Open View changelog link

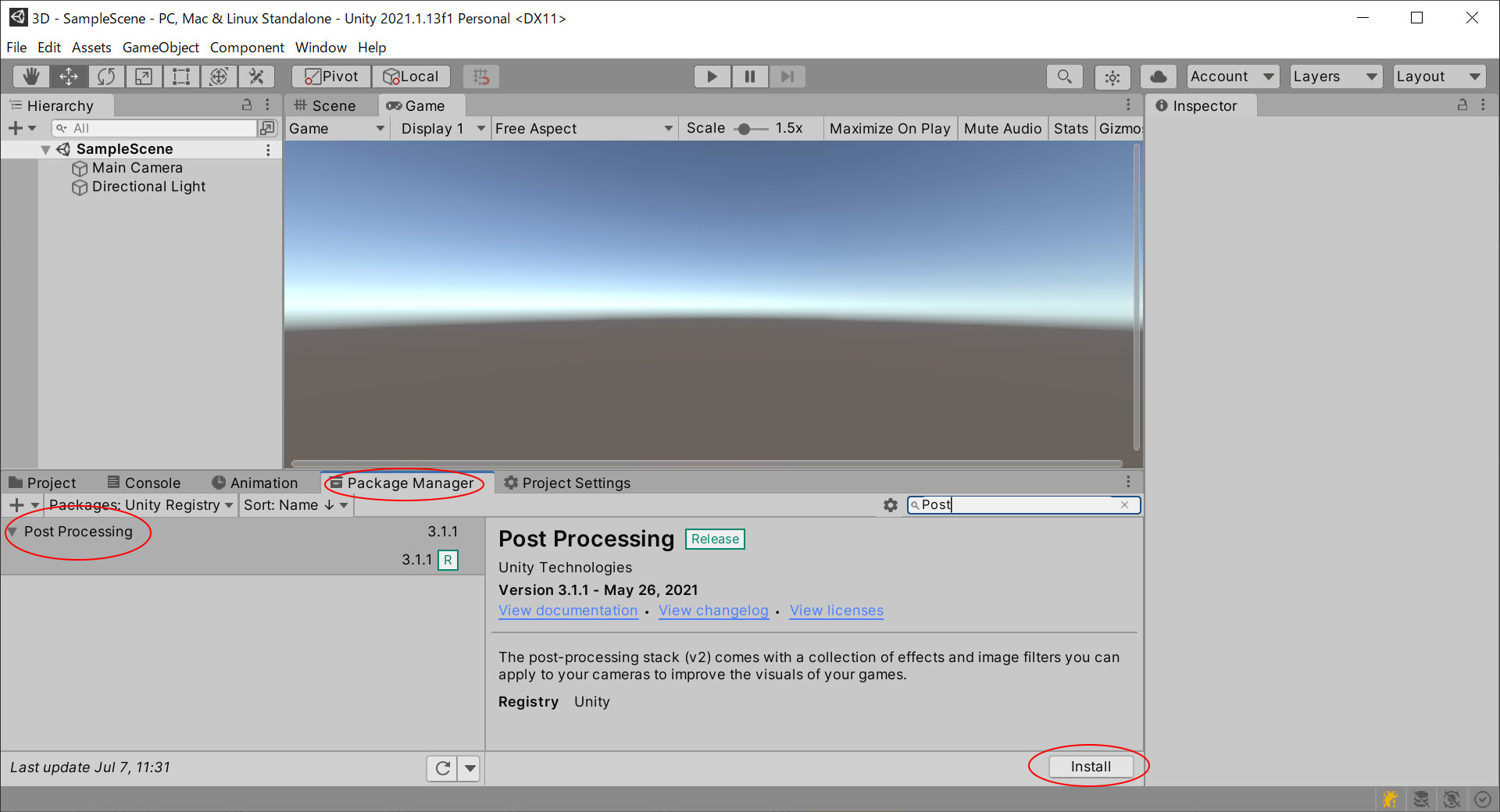coord(713,611)
